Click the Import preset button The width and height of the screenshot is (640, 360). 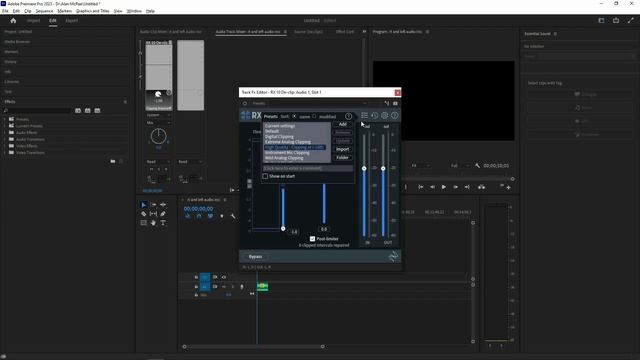(342, 149)
